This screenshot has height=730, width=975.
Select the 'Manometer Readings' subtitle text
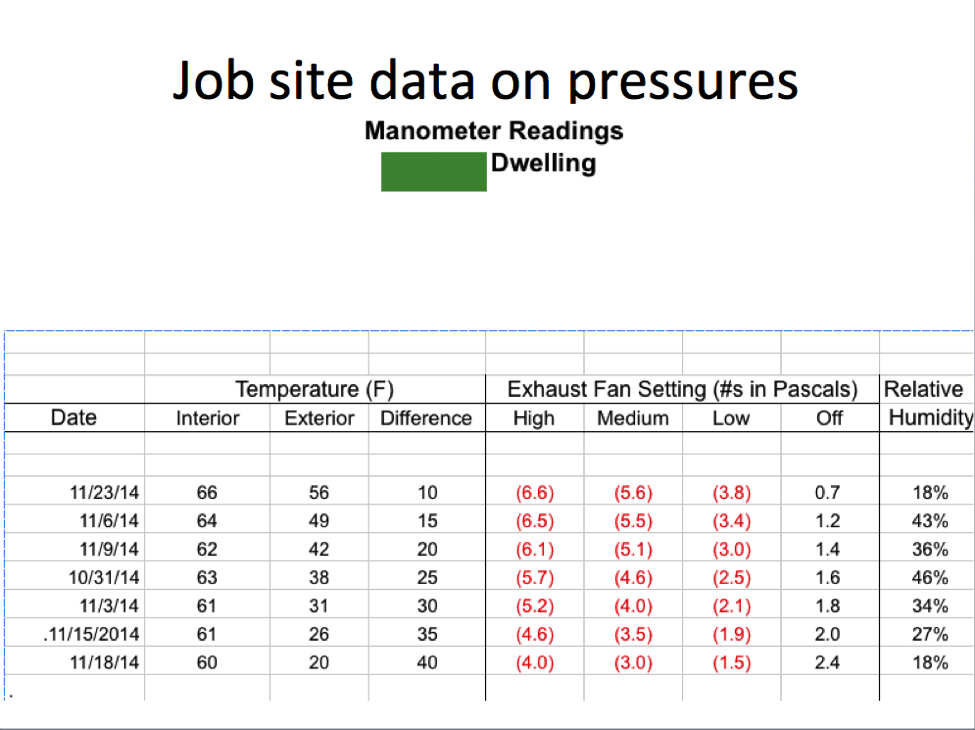coord(494,131)
